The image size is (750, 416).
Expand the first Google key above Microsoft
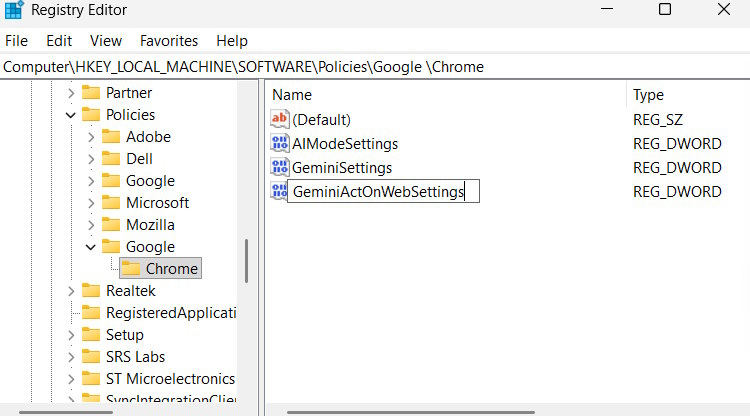[91, 181]
